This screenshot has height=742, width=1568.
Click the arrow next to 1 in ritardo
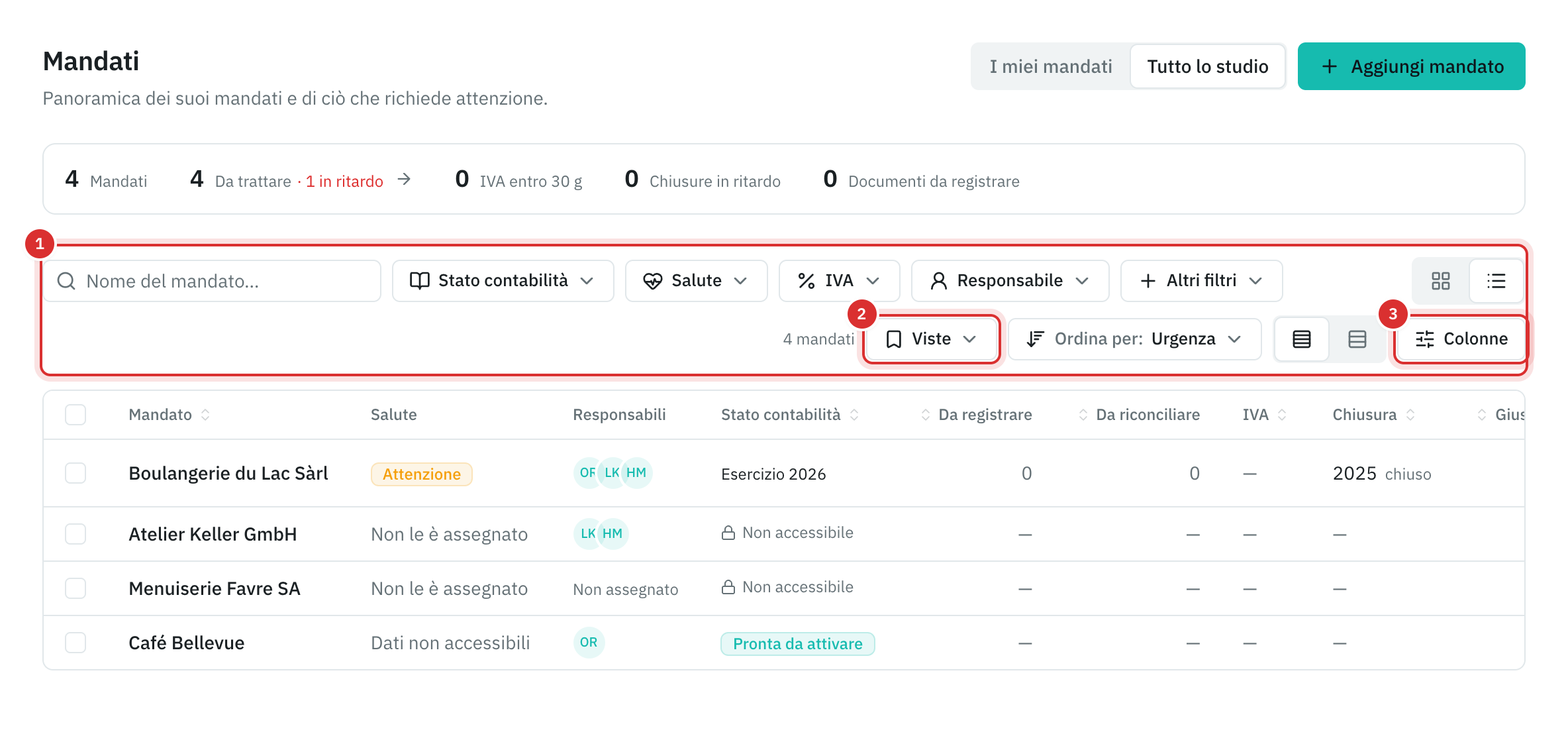404,180
